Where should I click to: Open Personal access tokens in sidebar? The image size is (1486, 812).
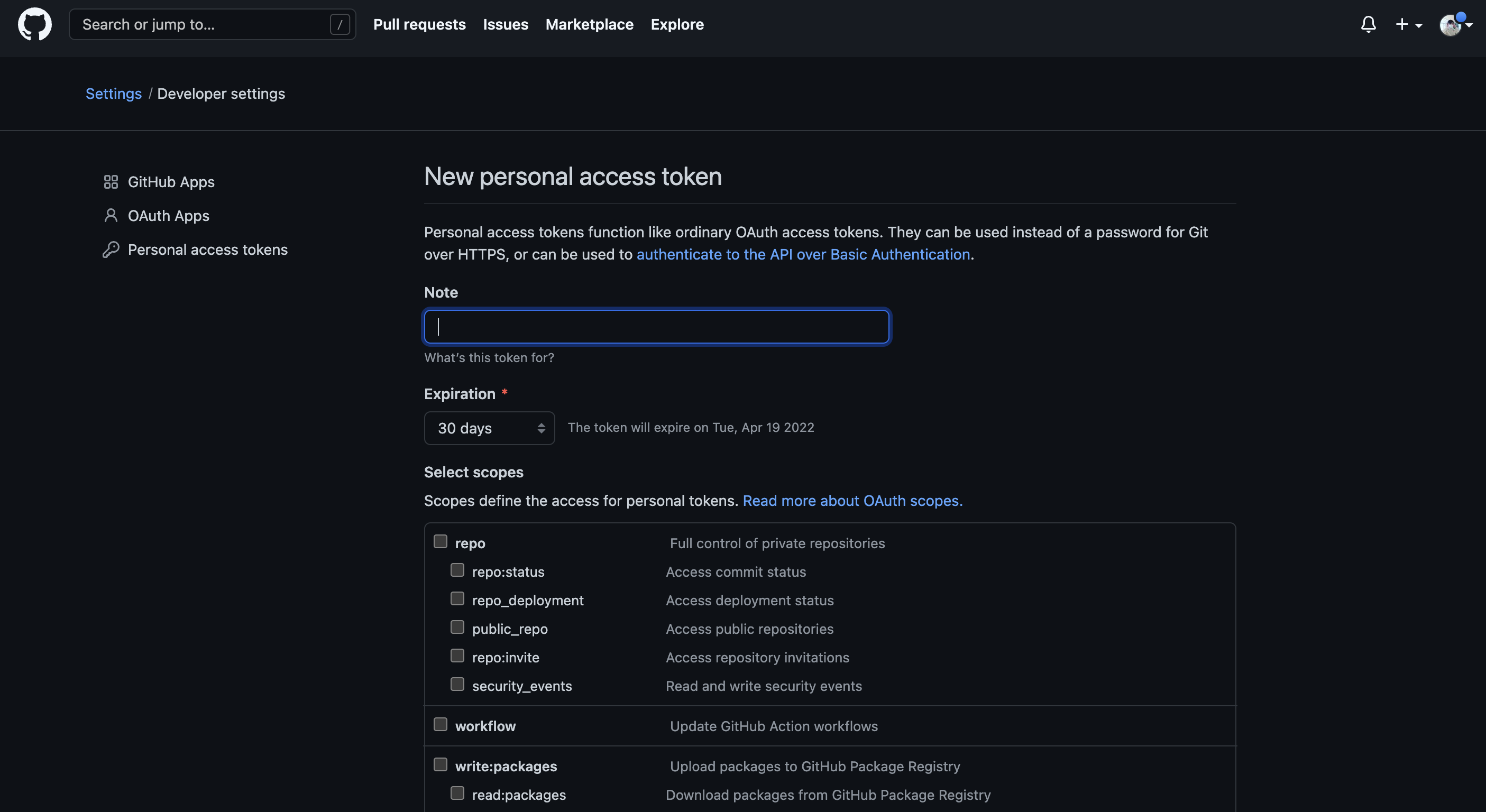pos(208,250)
